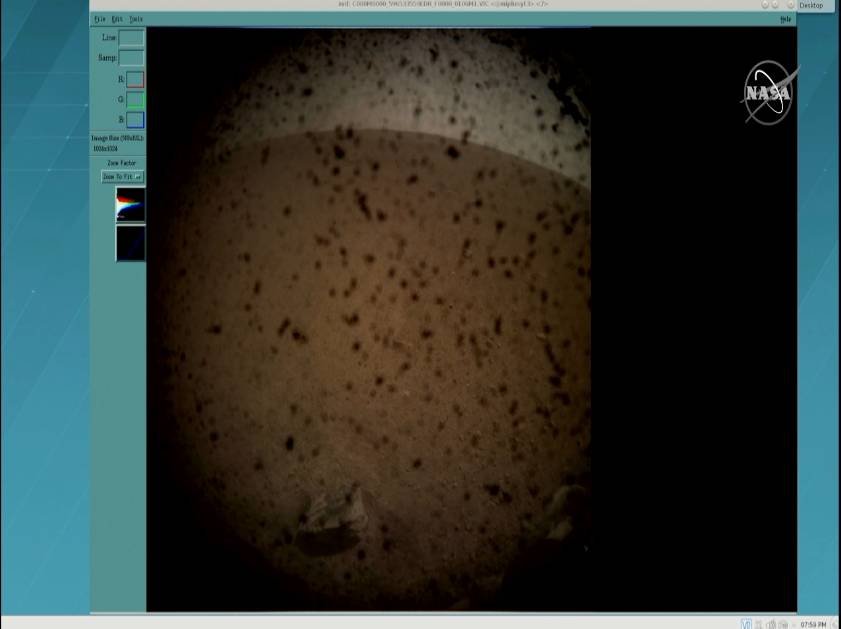
Task: Click the clock showing 07:59 PM
Action: (x=813, y=624)
